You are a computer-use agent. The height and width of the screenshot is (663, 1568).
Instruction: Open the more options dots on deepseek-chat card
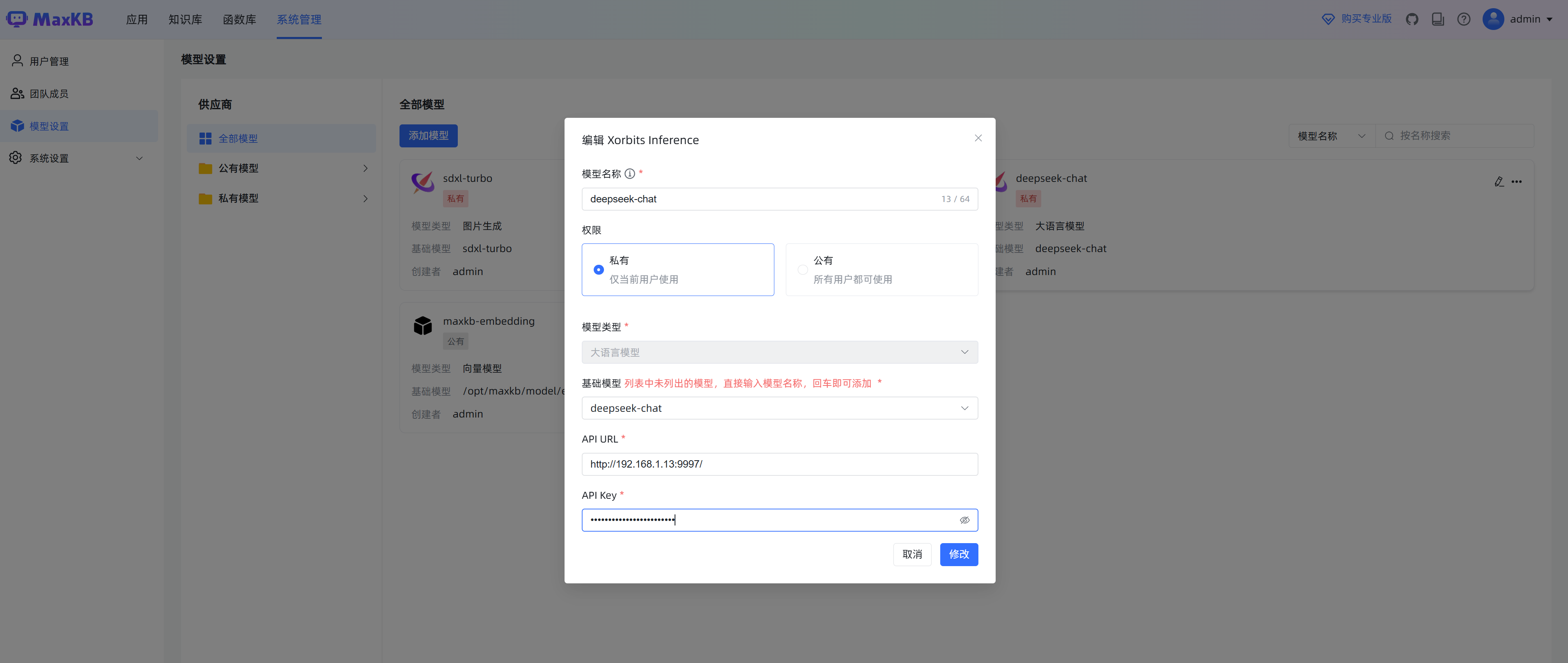point(1516,181)
